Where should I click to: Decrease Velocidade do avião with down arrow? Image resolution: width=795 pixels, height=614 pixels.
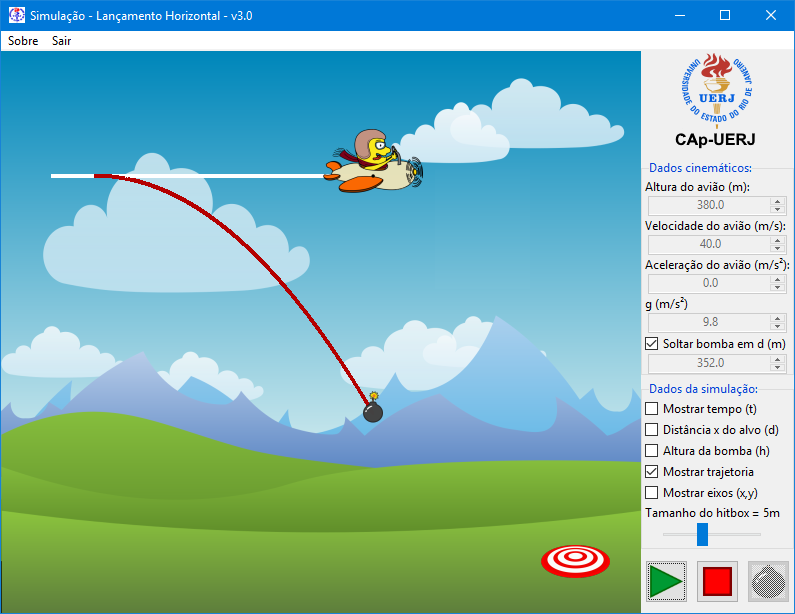click(x=778, y=248)
